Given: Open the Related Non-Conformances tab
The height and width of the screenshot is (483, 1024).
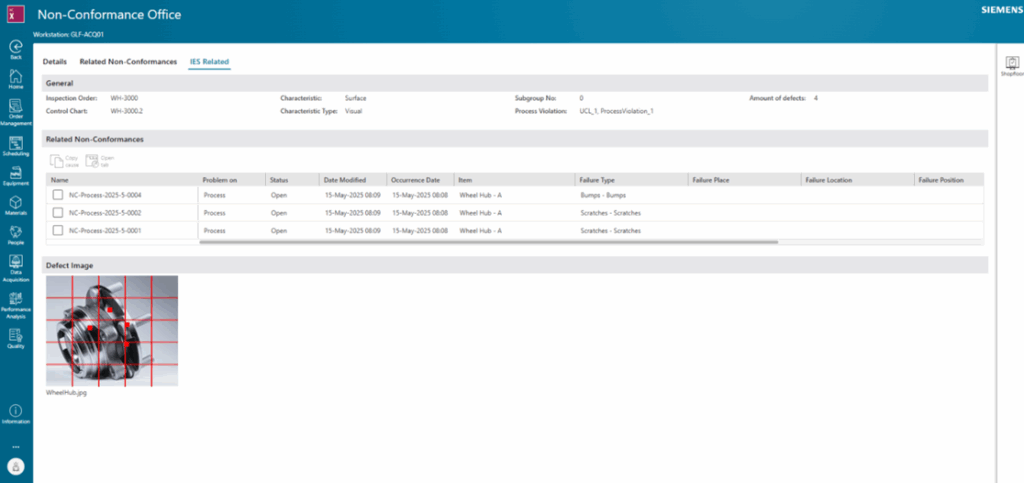Looking at the screenshot, I should click(128, 62).
